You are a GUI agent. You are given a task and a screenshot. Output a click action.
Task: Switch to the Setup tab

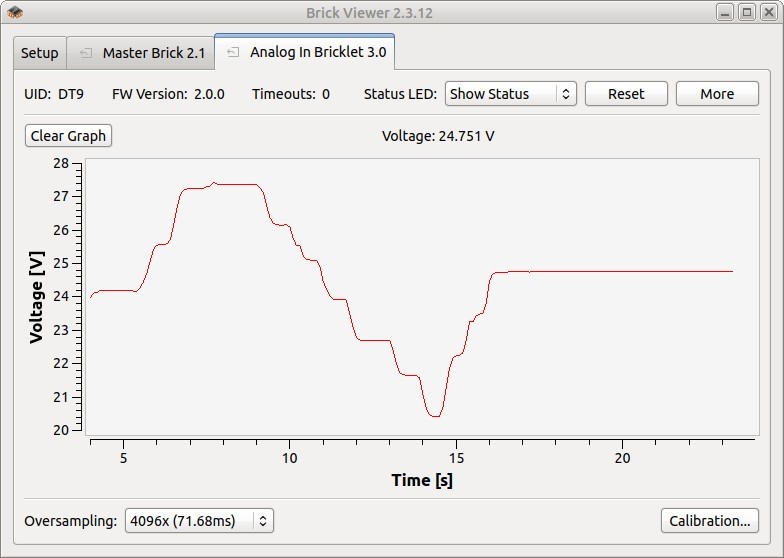pyautogui.click(x=40, y=53)
